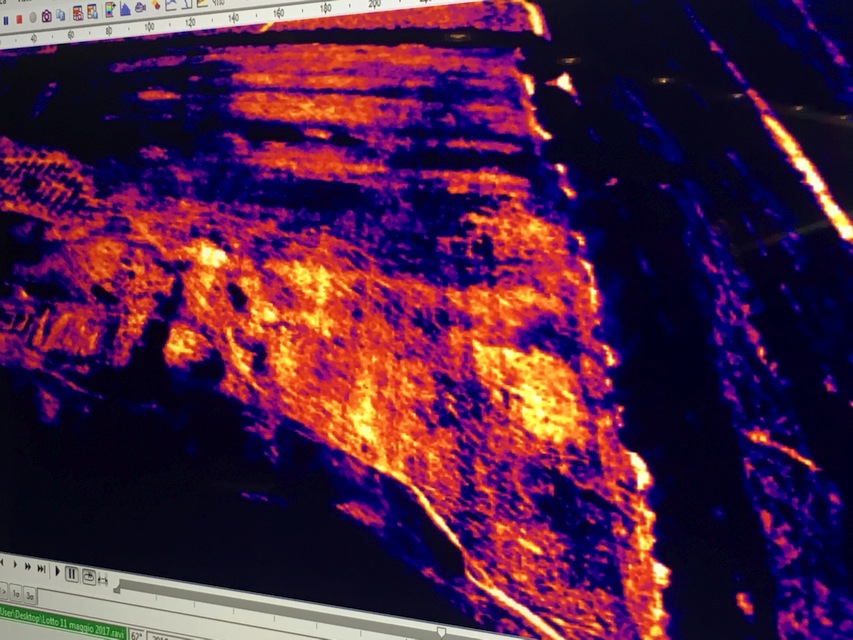Screen dimensions: 853x640
Task: Open the line chart diagram icon
Action: coord(171,4)
